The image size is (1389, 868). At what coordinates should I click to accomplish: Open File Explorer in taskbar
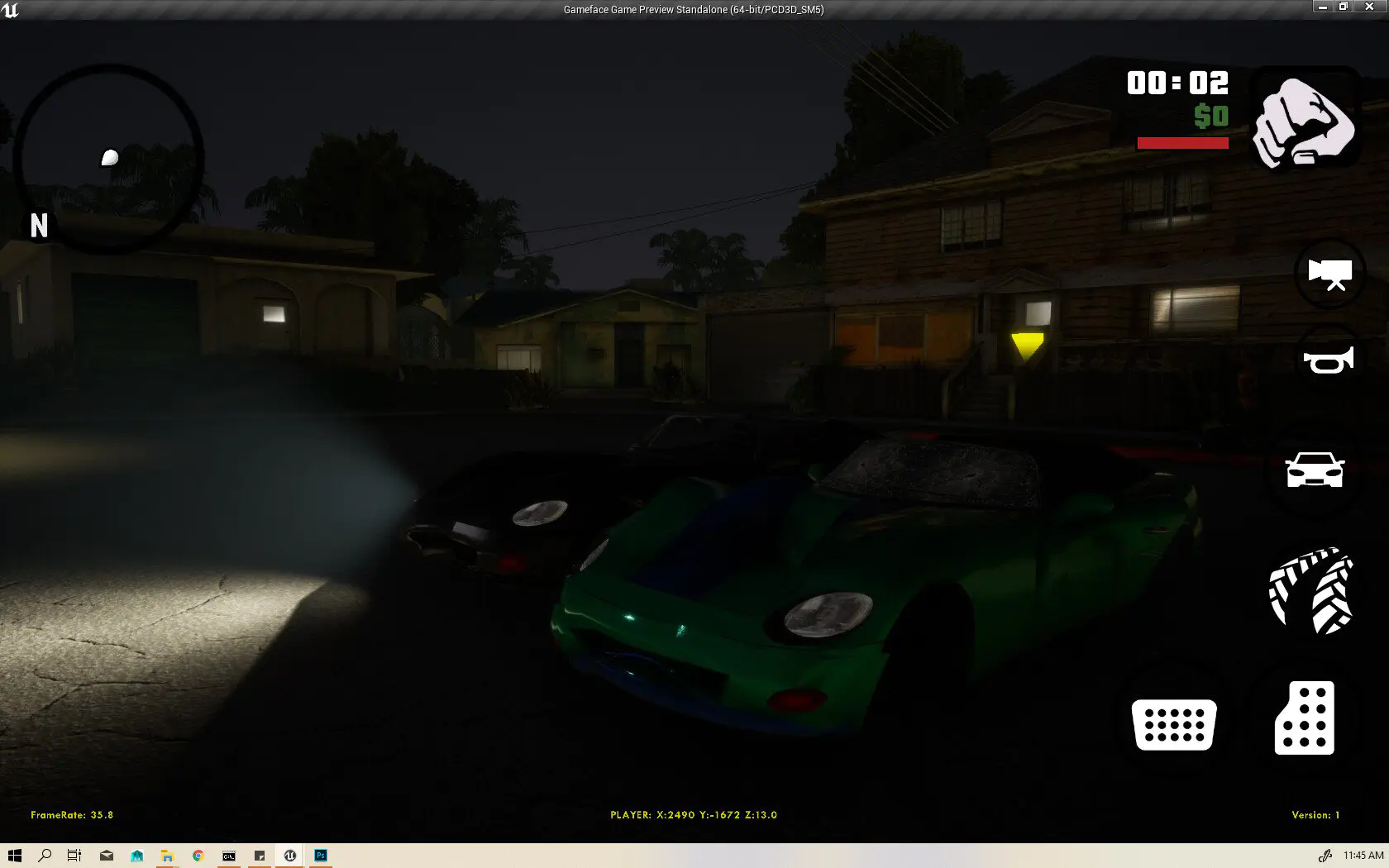point(167,856)
